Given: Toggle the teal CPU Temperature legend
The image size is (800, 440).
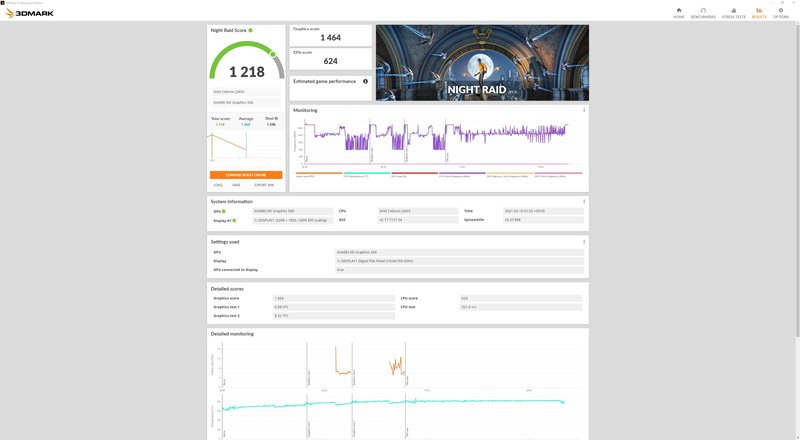Looking at the screenshot, I should pos(366,175).
